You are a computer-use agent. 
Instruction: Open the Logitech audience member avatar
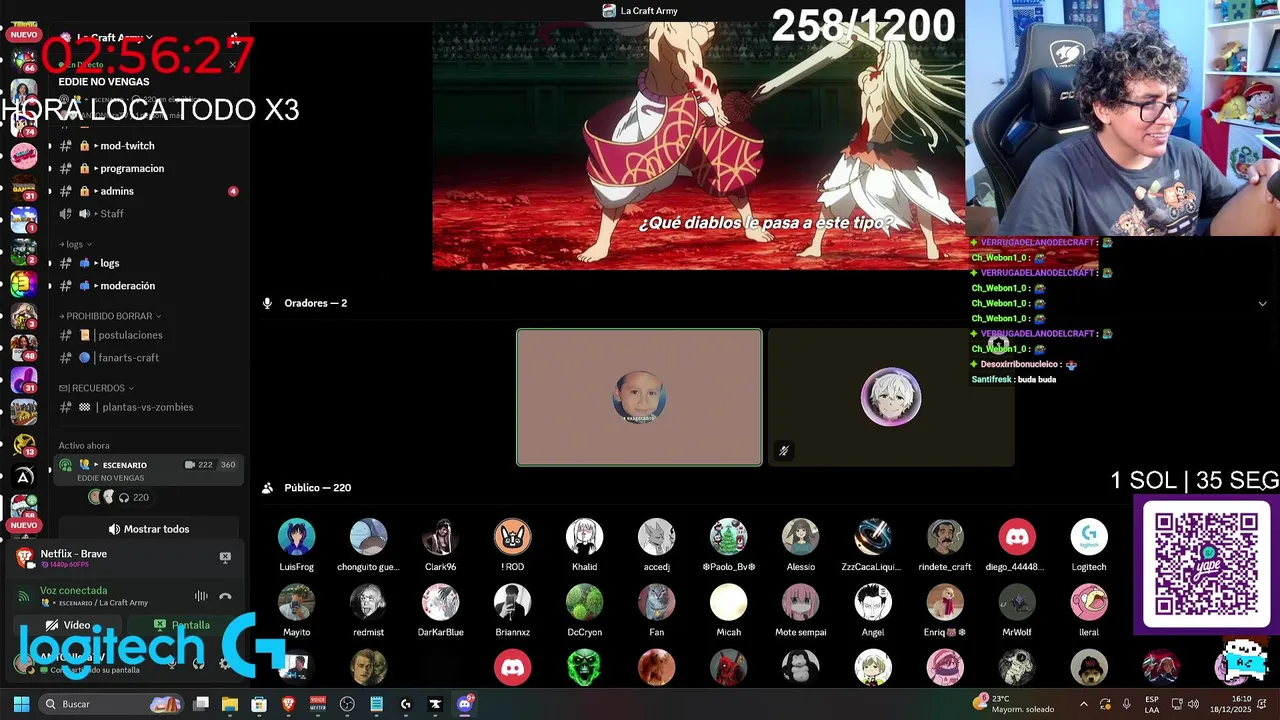point(1089,537)
